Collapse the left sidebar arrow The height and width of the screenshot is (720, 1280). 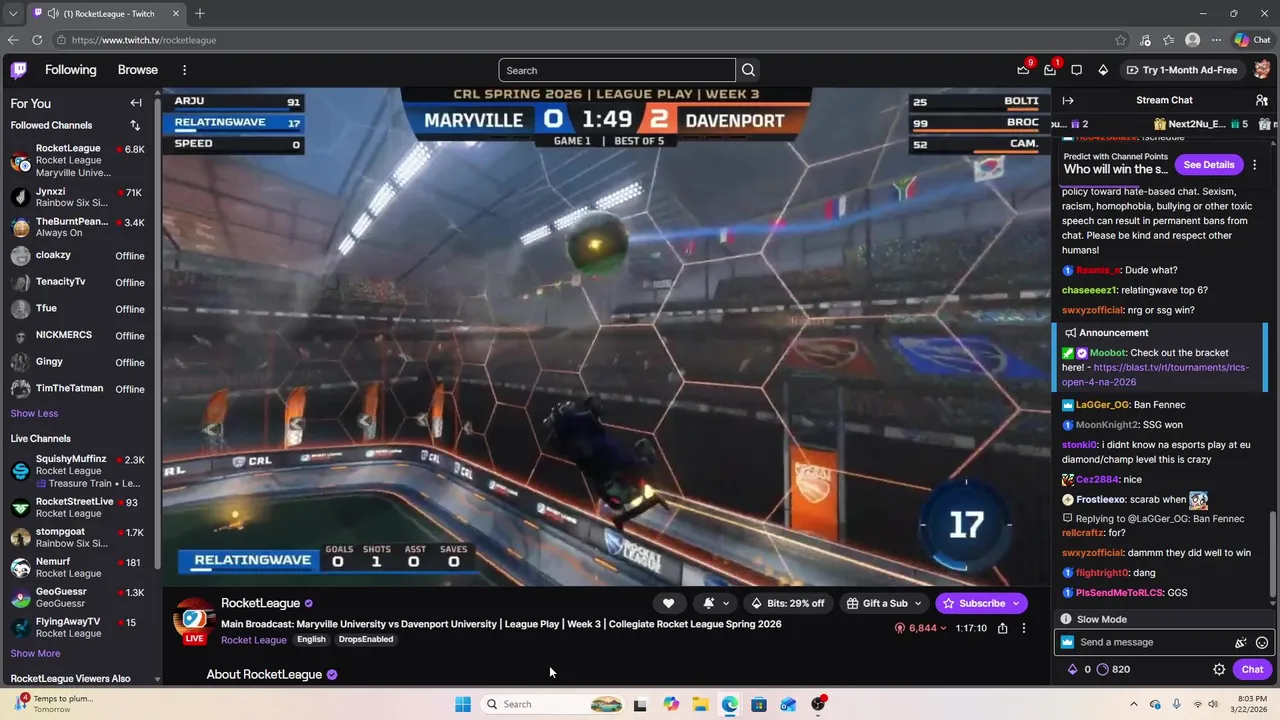(136, 103)
